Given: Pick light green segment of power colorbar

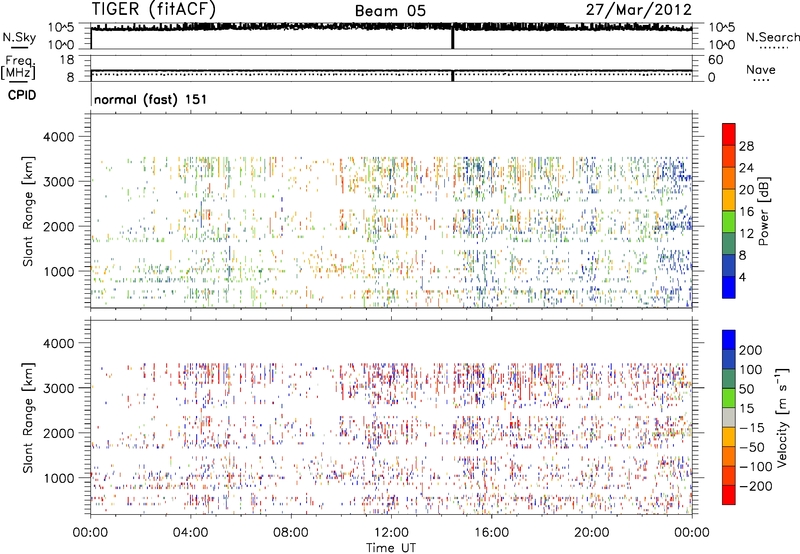Looking at the screenshot, I should pos(729,221).
